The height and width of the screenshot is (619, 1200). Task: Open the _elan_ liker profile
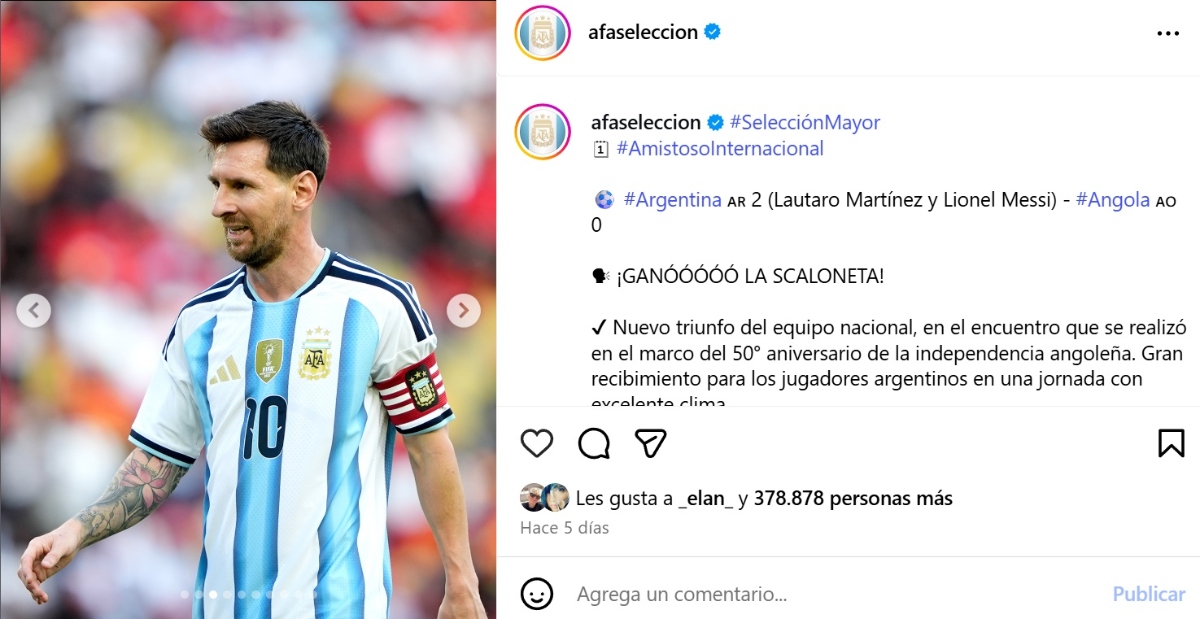point(705,498)
